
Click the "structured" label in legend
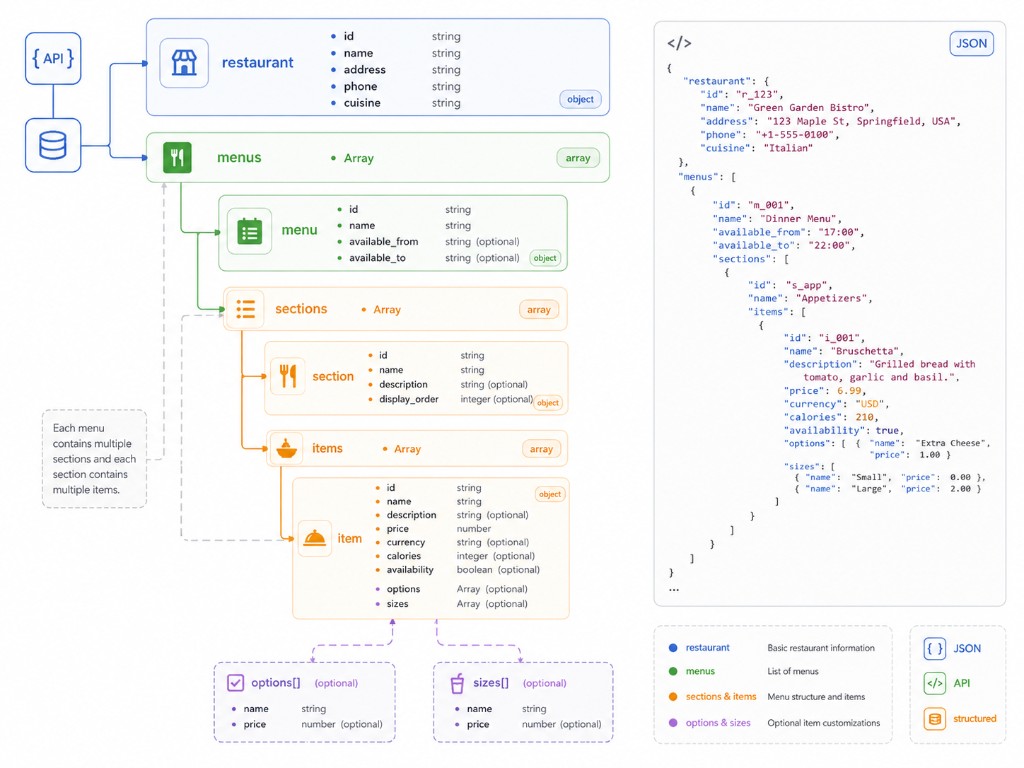click(x=974, y=718)
